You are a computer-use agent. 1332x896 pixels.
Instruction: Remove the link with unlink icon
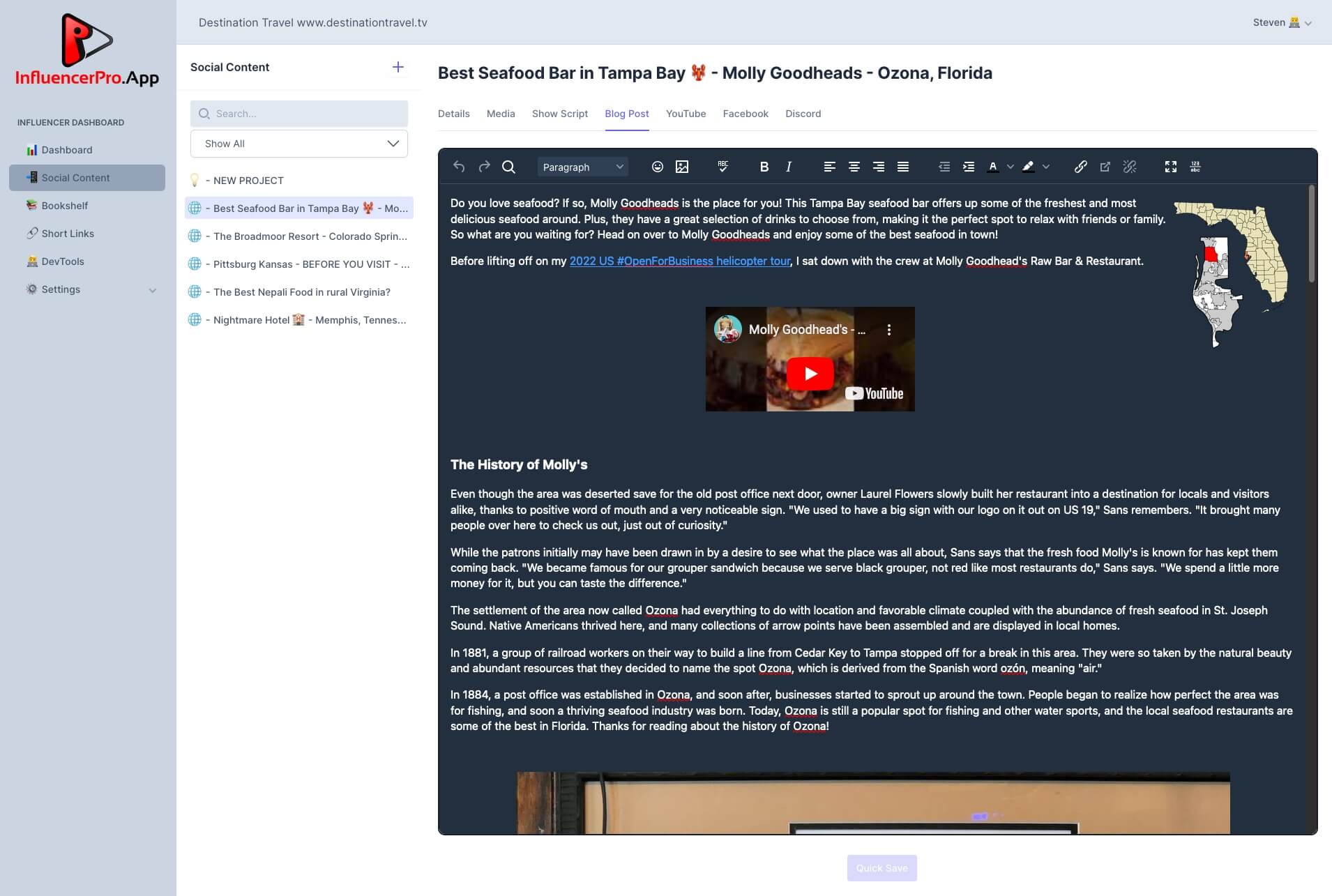tap(1130, 167)
